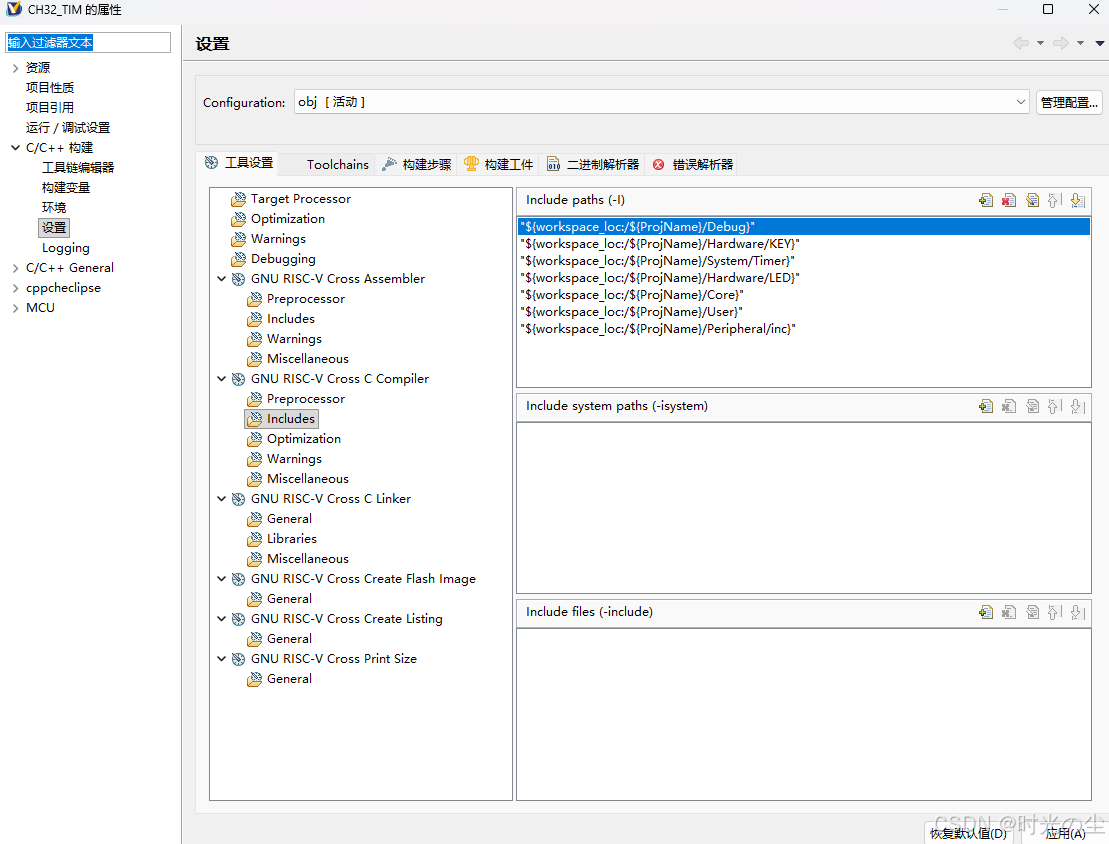Collapse GNU RISC-V Cross Print Size node
Screen dimensions: 1109x844
tap(221, 659)
